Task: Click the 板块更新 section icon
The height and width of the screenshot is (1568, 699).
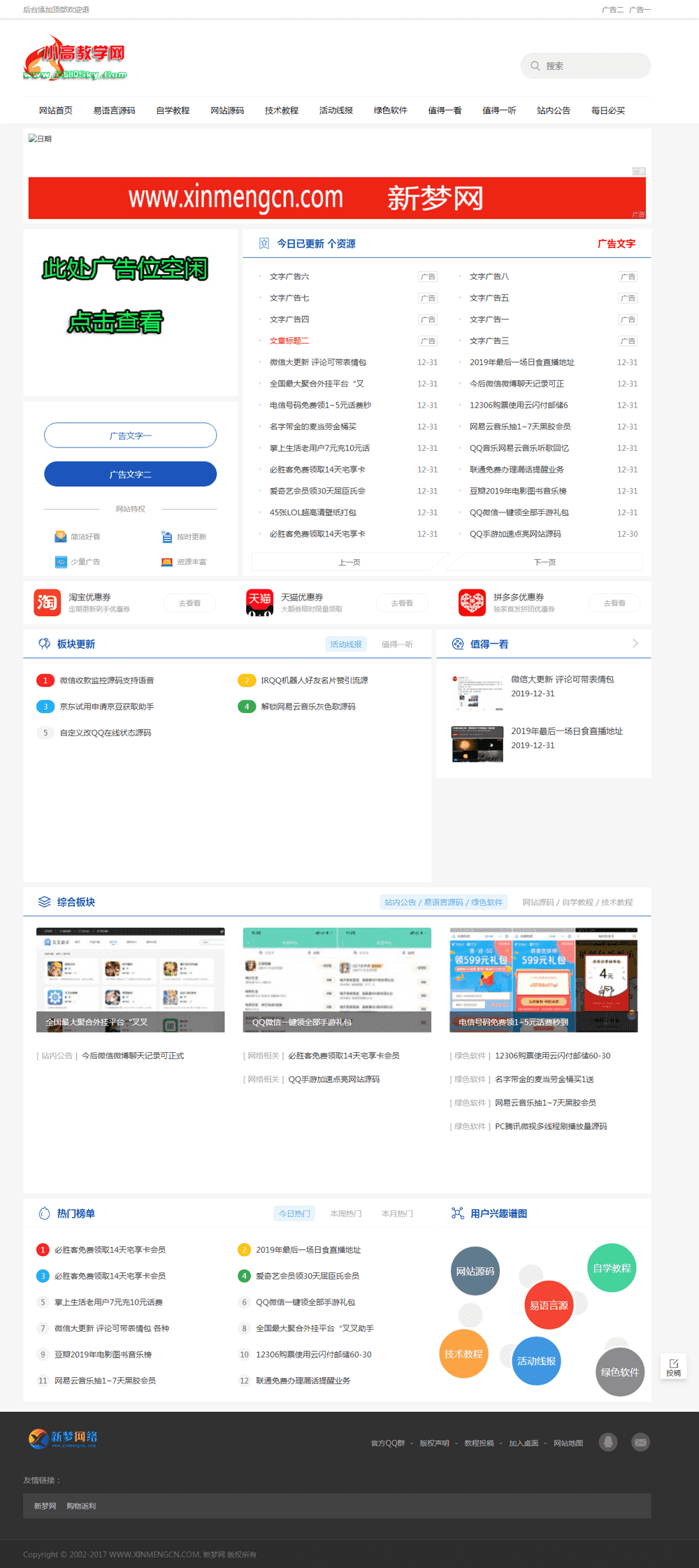Action: pos(44,644)
